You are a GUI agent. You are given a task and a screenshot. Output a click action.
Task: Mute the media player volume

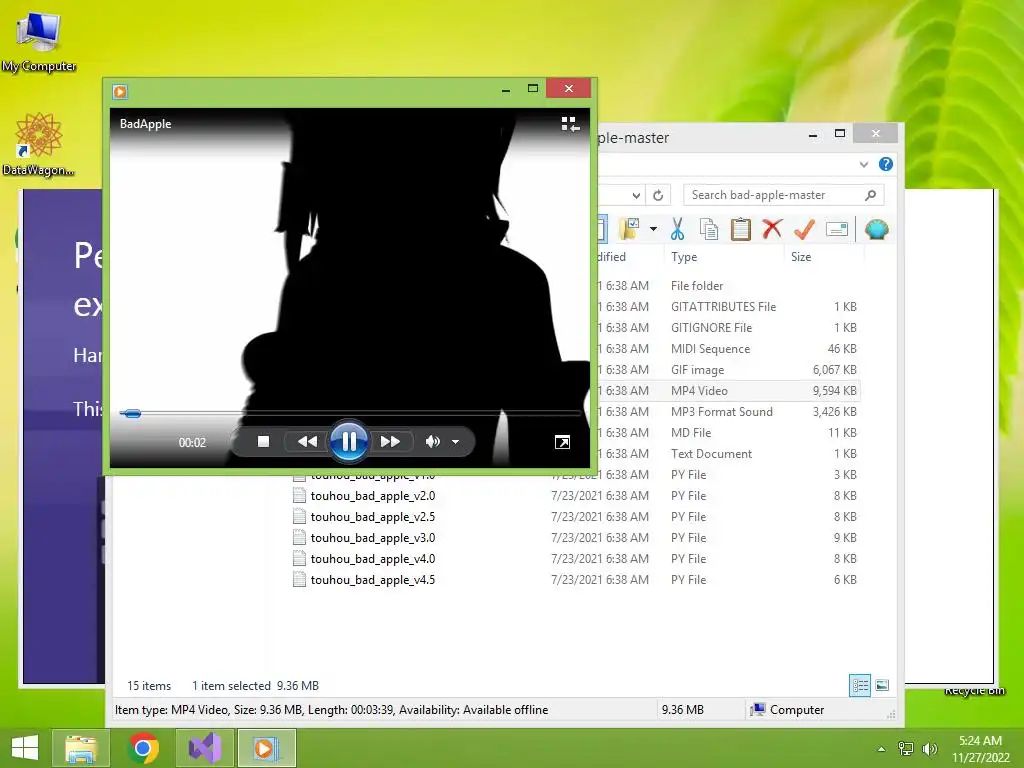[432, 441]
